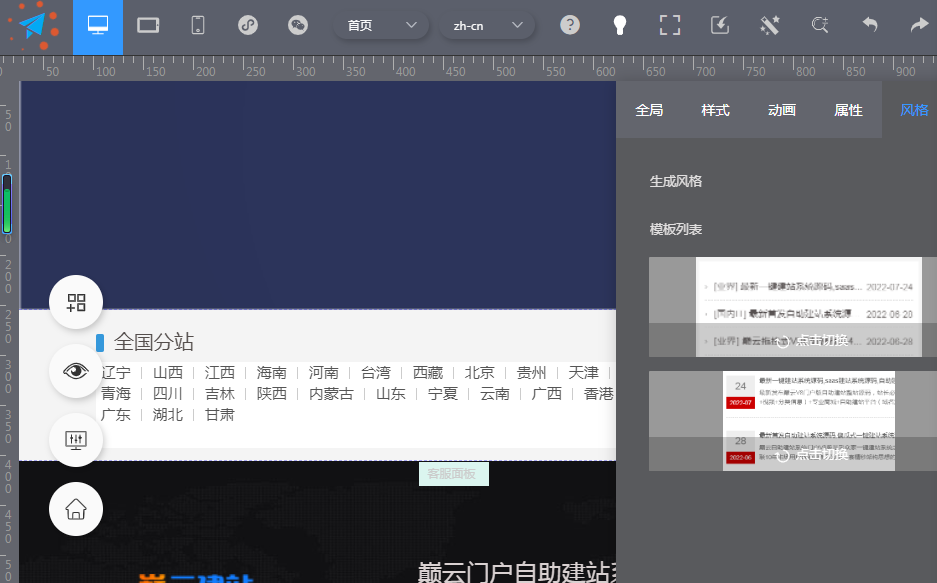Select the 辽宁 province link
The image size is (937, 583).
(x=116, y=372)
